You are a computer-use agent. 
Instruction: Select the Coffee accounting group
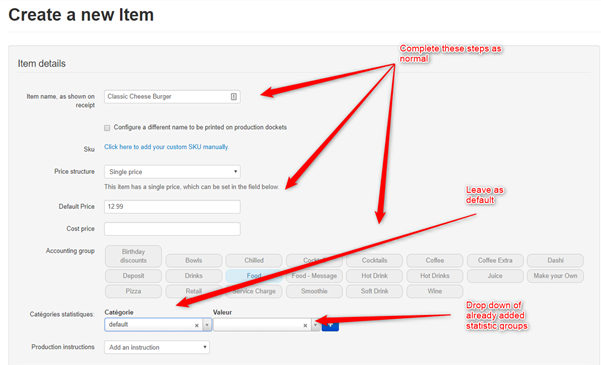point(435,260)
